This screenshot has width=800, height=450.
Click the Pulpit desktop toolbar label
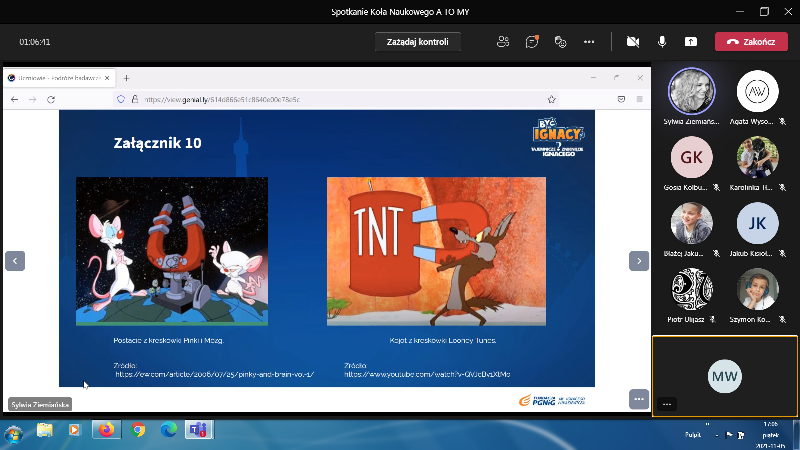pyautogui.click(x=692, y=435)
